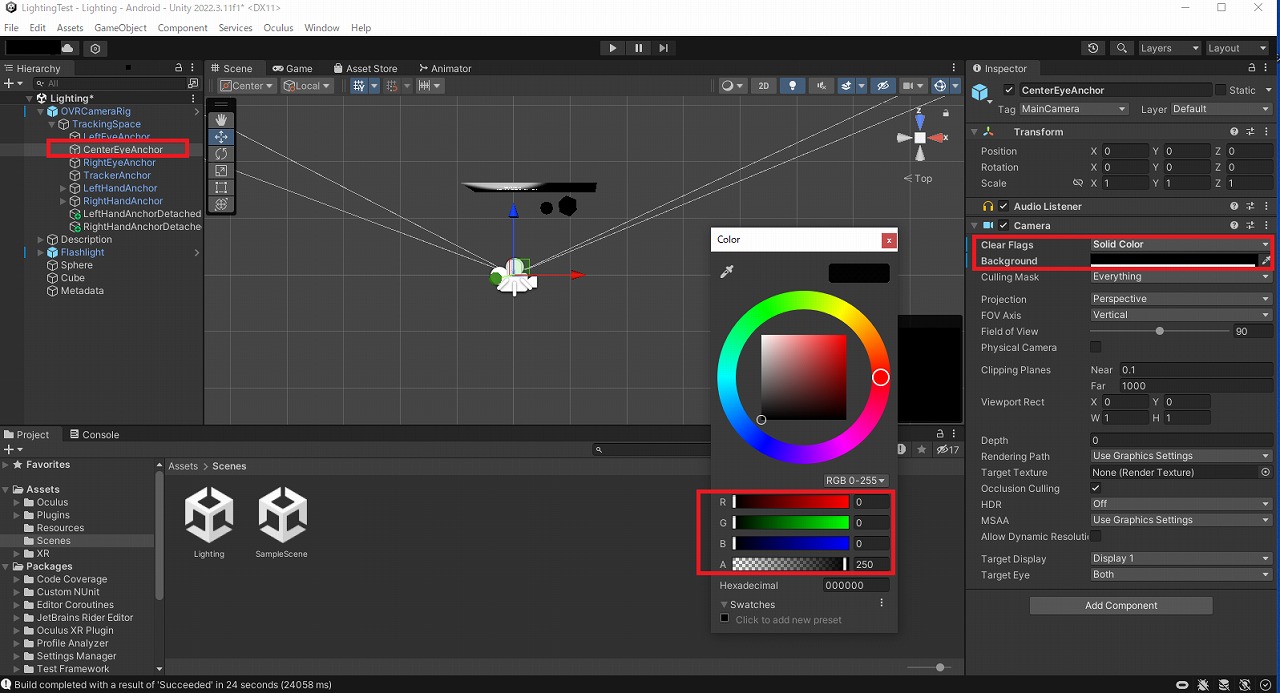
Task: Toggle scene visibility hidden-objects eye button
Action: click(x=882, y=86)
